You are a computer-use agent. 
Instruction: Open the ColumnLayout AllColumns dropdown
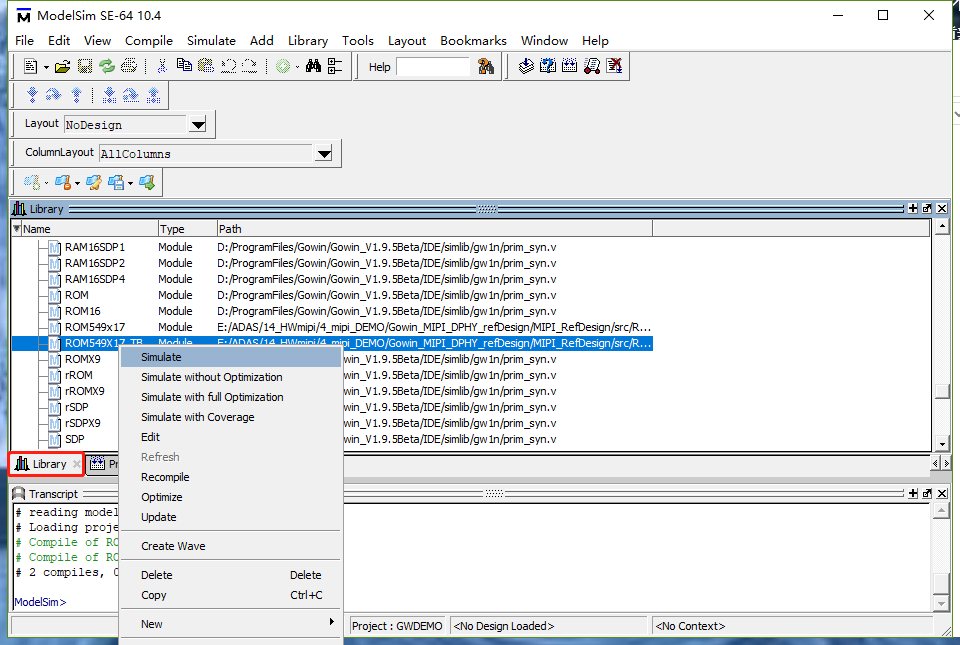coord(323,153)
